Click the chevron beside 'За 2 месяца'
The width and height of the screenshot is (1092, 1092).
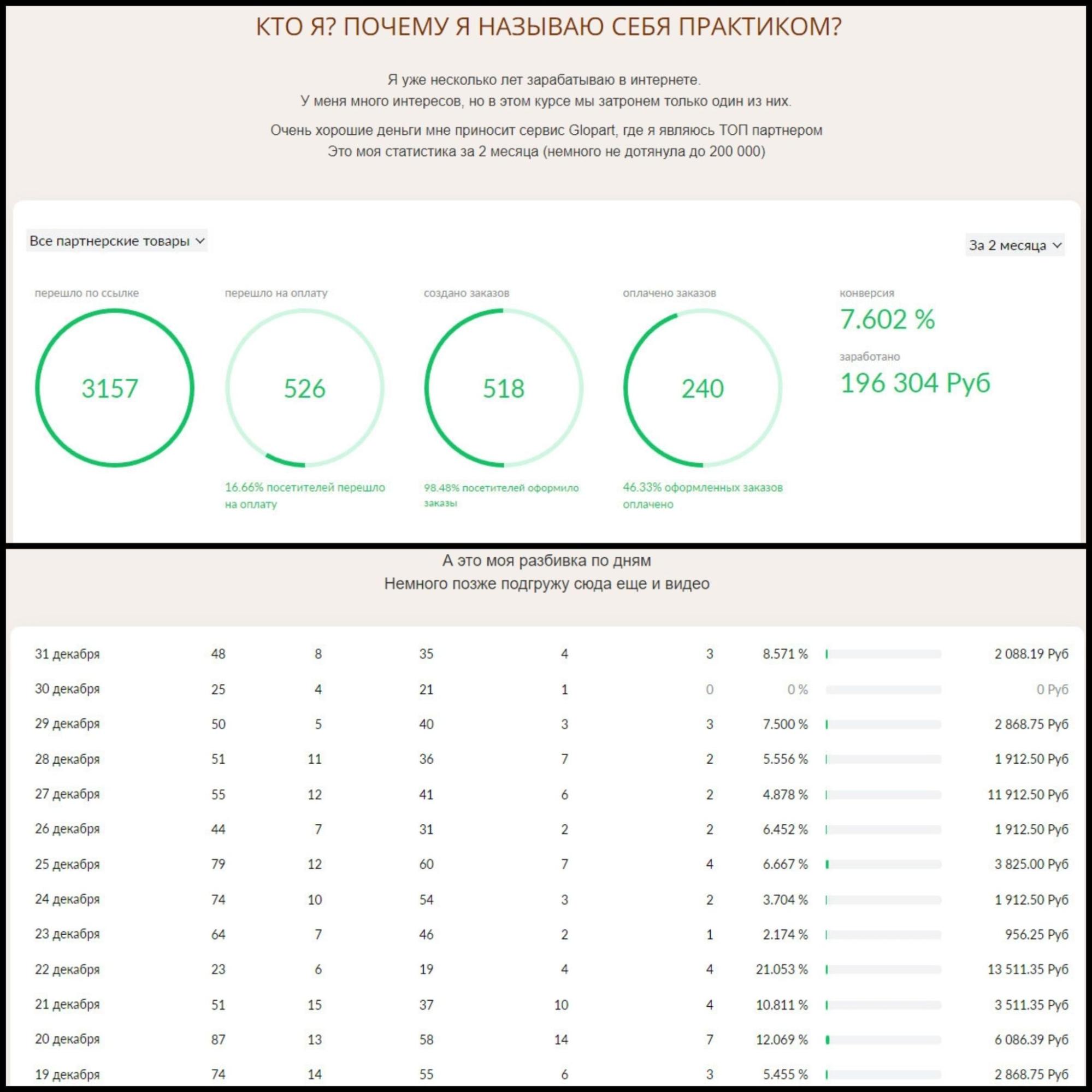click(1057, 245)
